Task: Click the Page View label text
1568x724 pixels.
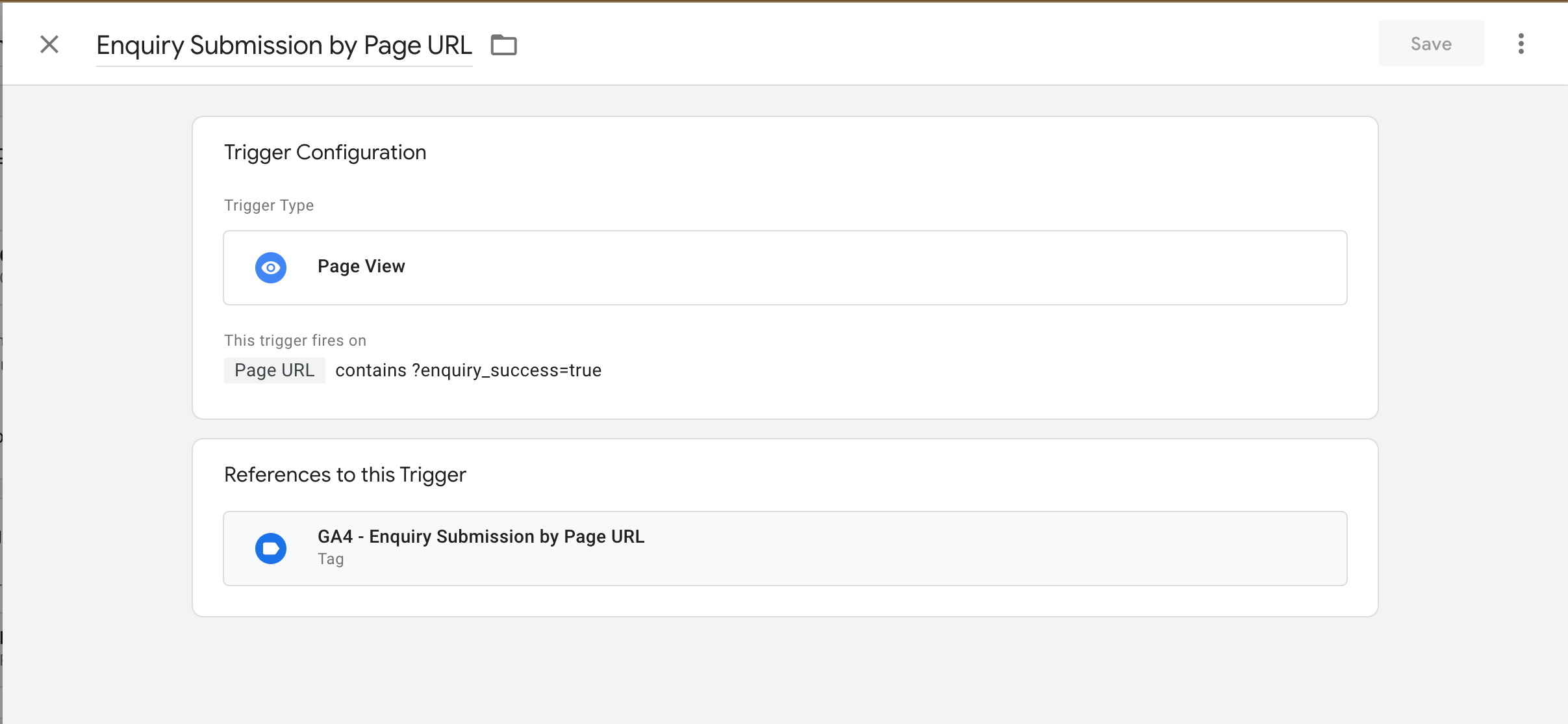Action: coord(361,266)
